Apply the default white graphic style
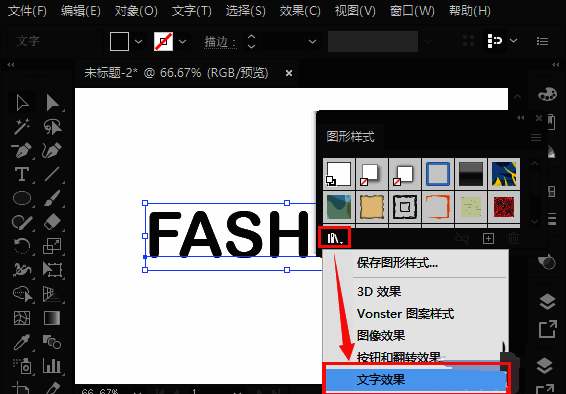Screen dimensions: 566x394 click(339, 174)
